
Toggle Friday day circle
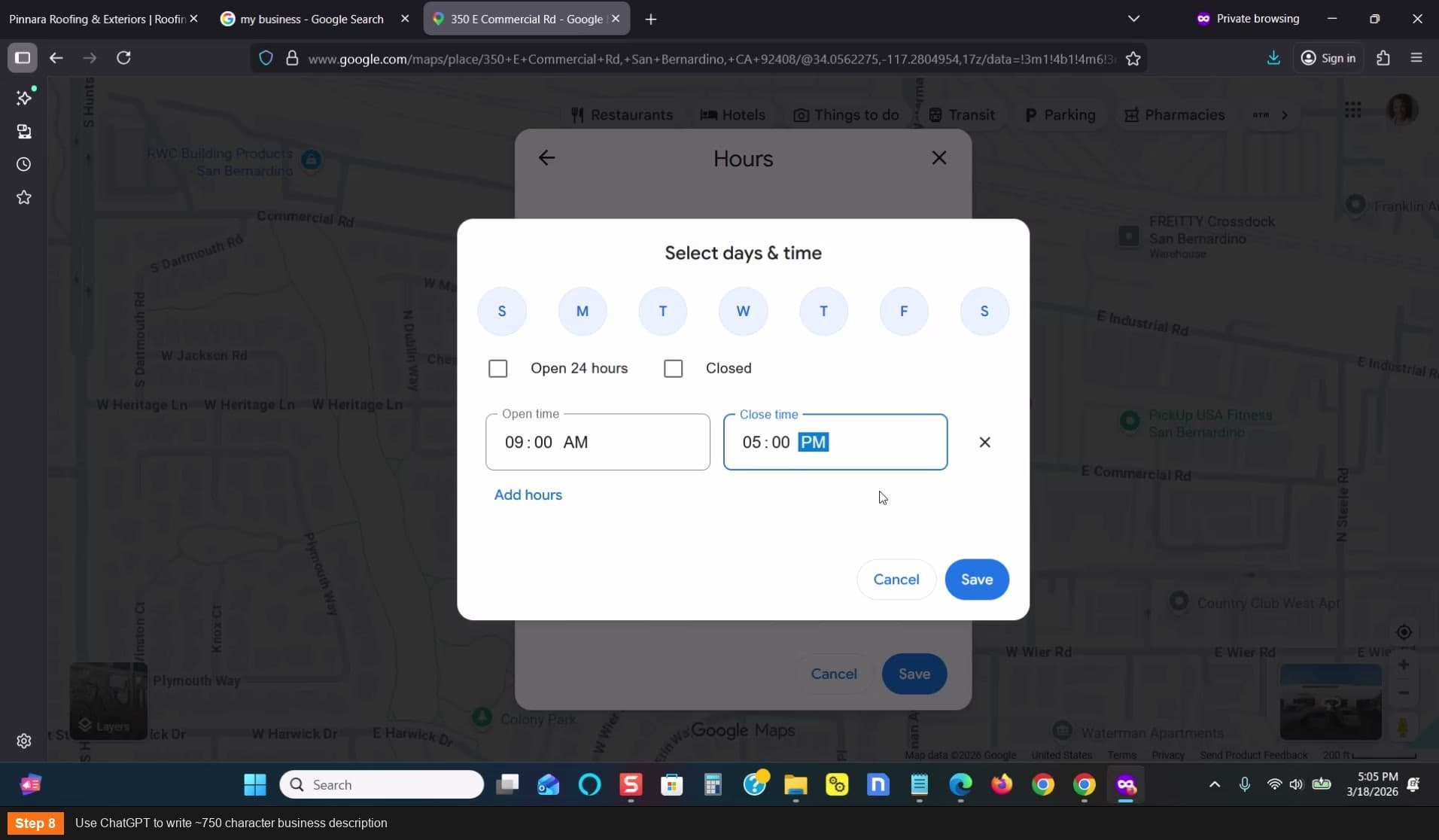click(904, 311)
